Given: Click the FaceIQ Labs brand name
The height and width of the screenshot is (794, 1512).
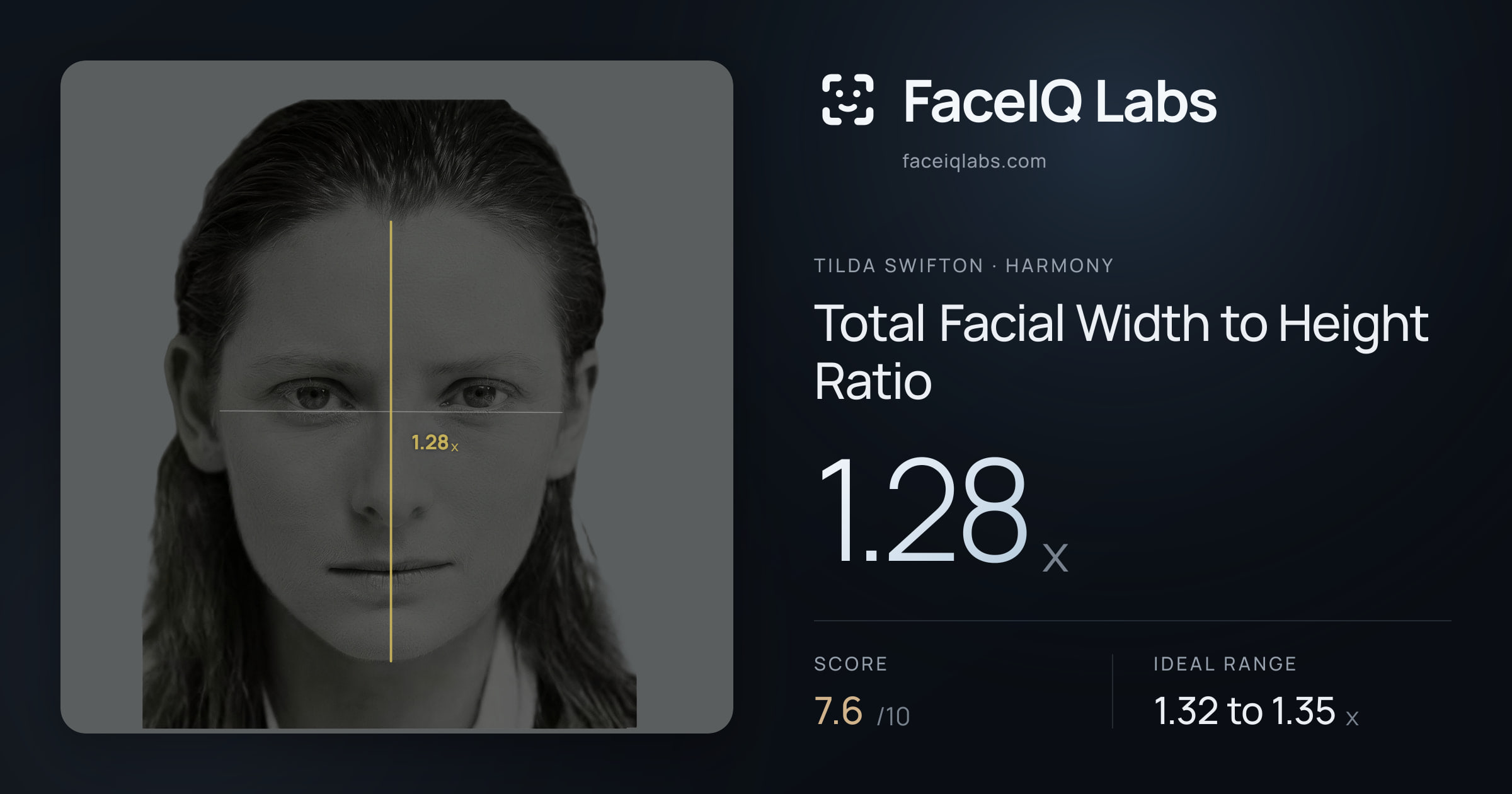Looking at the screenshot, I should tap(1060, 101).
